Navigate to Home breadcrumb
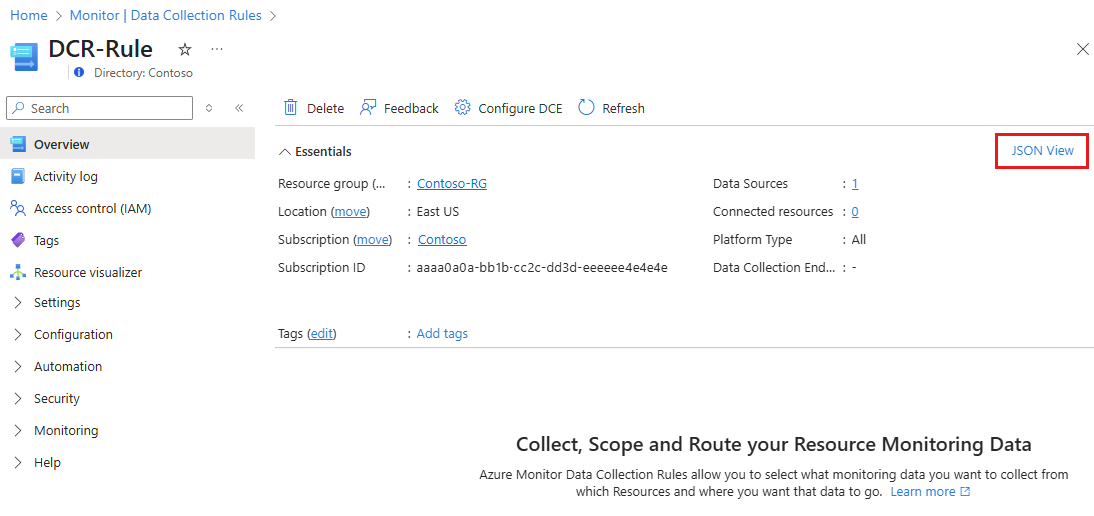Image resolution: width=1094 pixels, height=516 pixels. [29, 15]
